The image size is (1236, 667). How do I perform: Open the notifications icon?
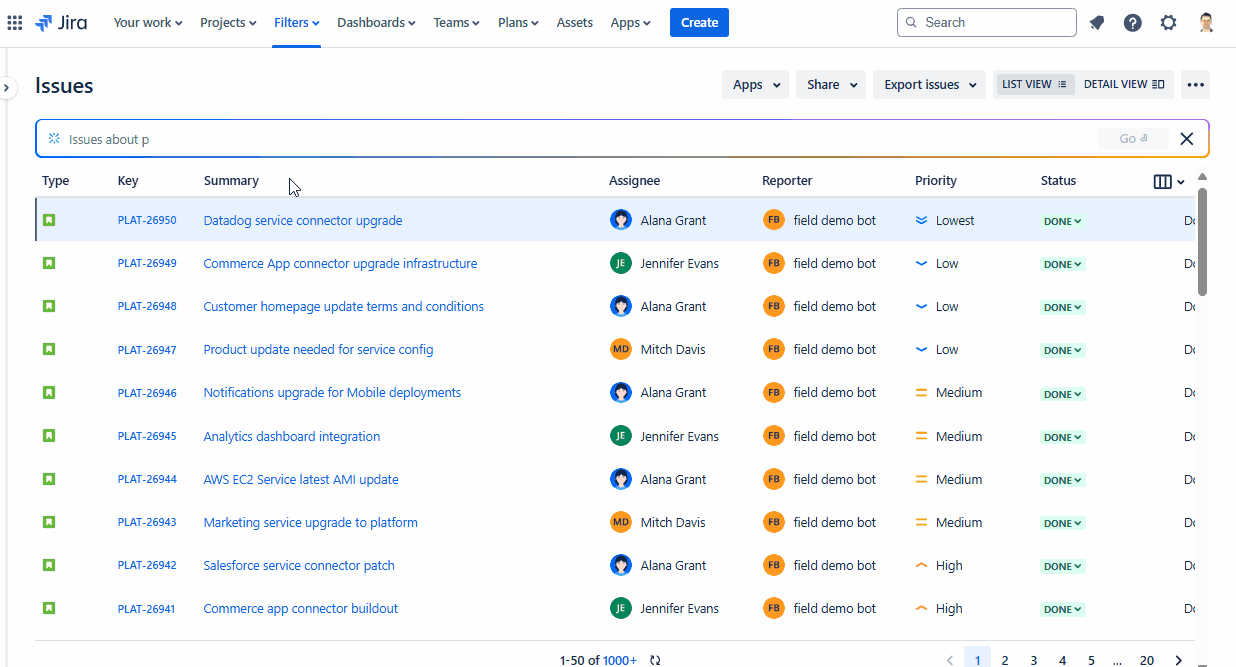click(x=1097, y=22)
